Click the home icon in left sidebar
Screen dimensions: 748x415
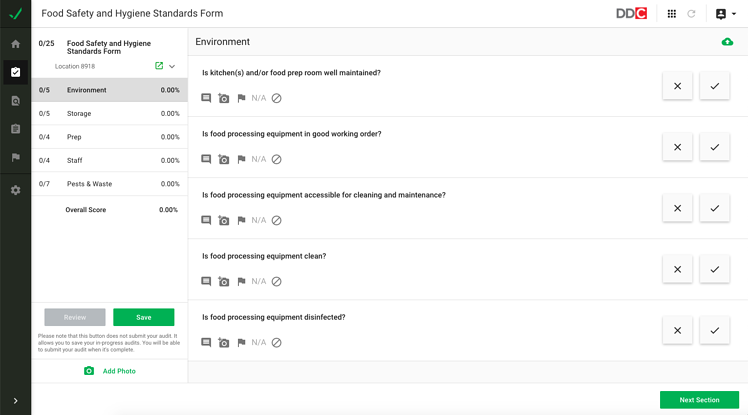tap(15, 44)
